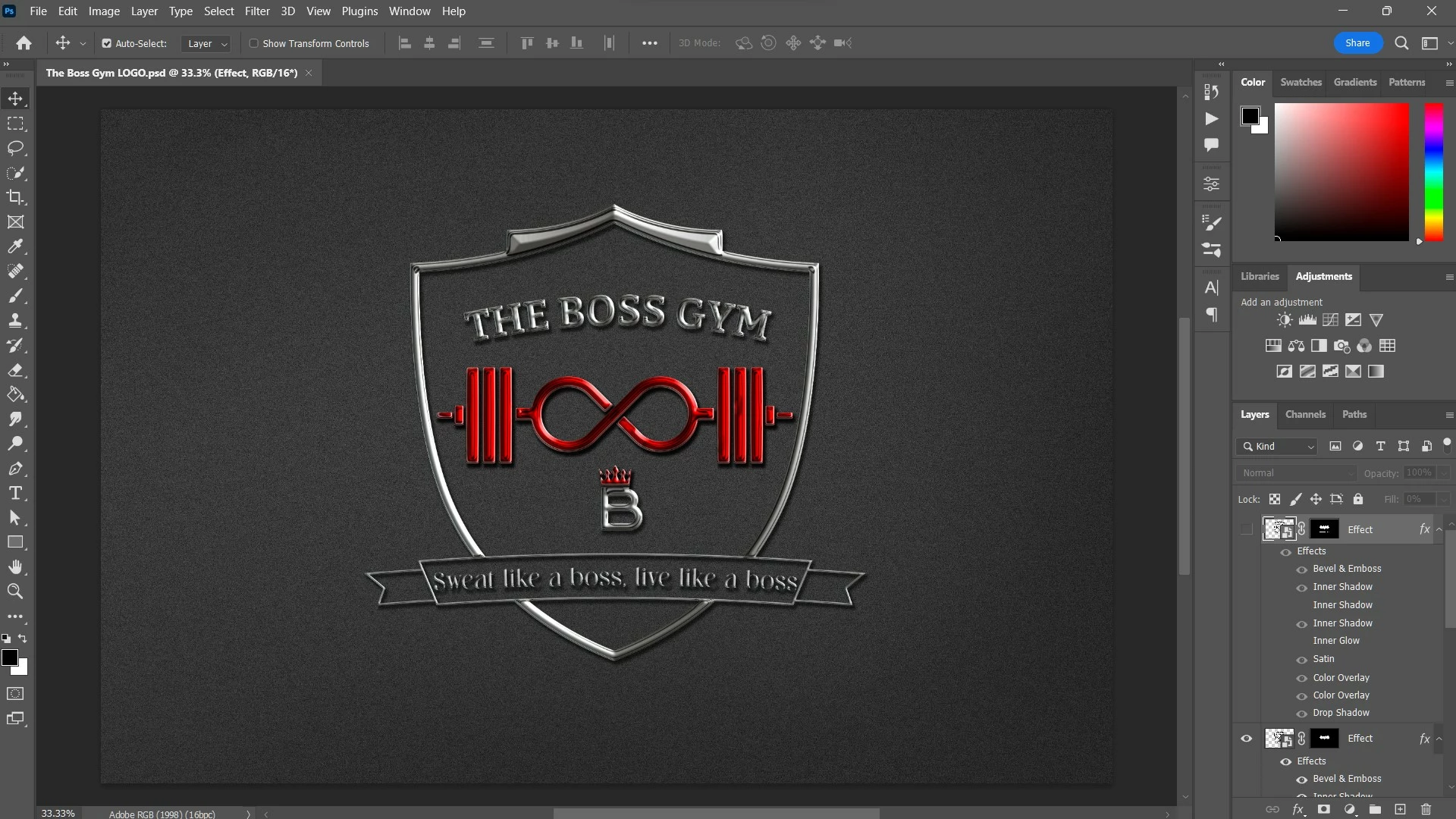Open the Kind filter dropdown
The height and width of the screenshot is (819, 1456).
pyautogui.click(x=1276, y=447)
